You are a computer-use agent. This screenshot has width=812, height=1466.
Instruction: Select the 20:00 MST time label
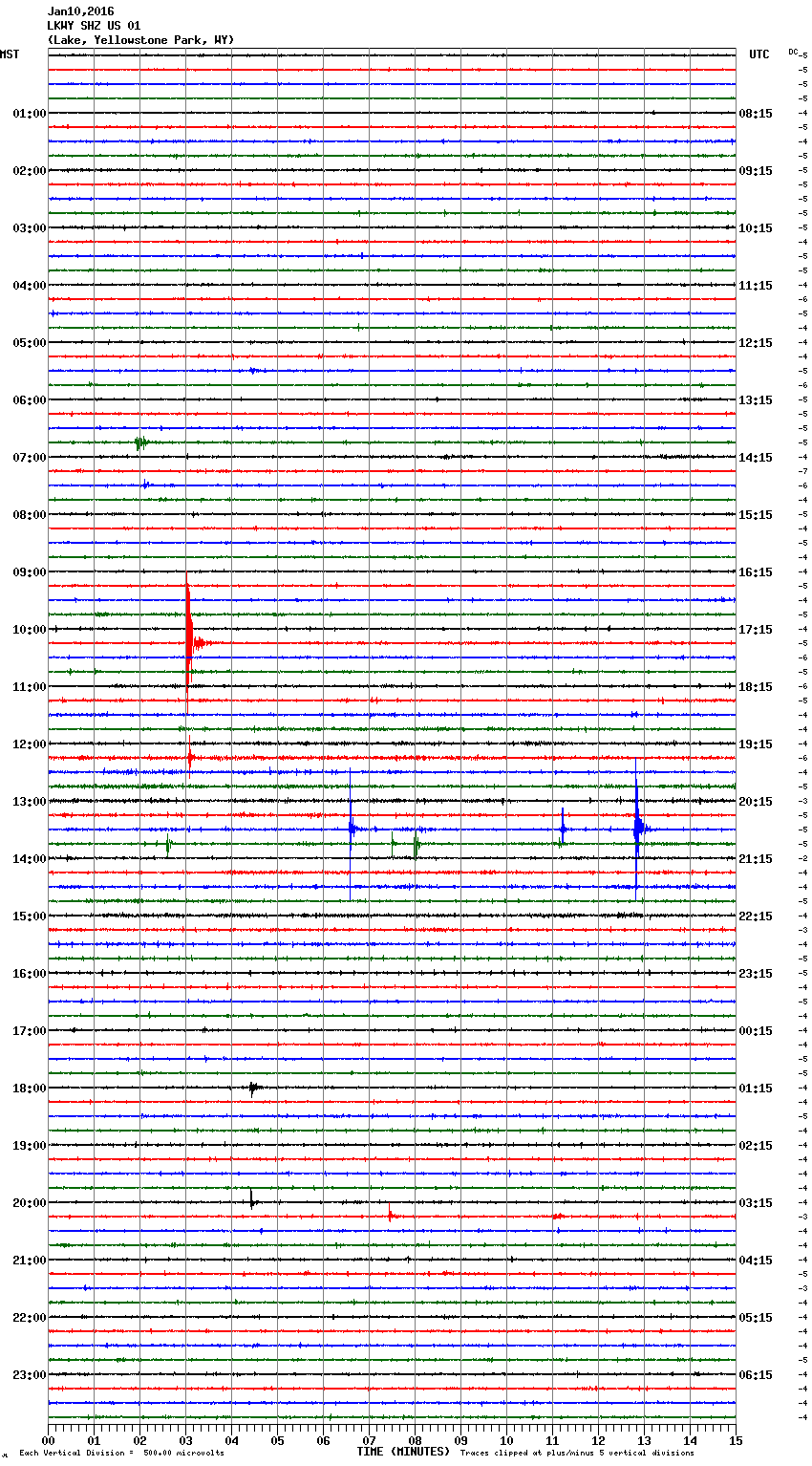tap(29, 1203)
